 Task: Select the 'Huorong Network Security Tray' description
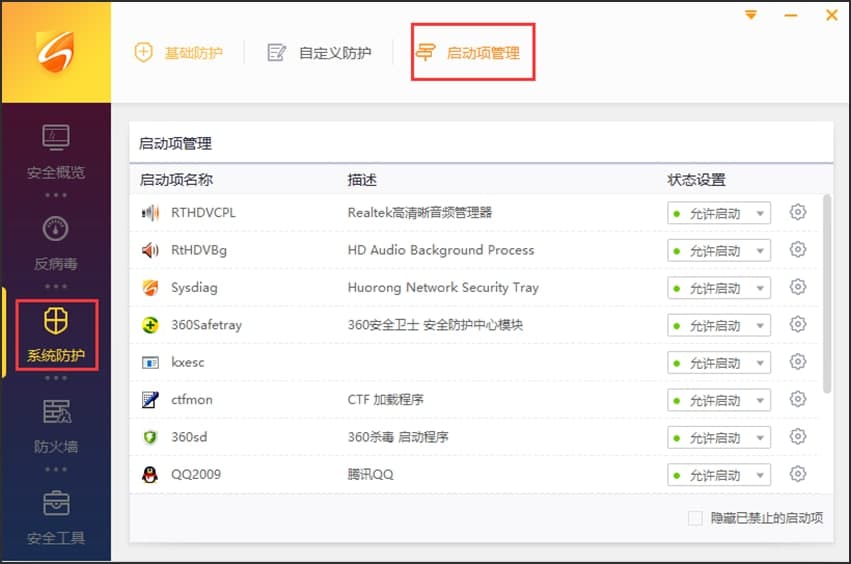pos(443,288)
